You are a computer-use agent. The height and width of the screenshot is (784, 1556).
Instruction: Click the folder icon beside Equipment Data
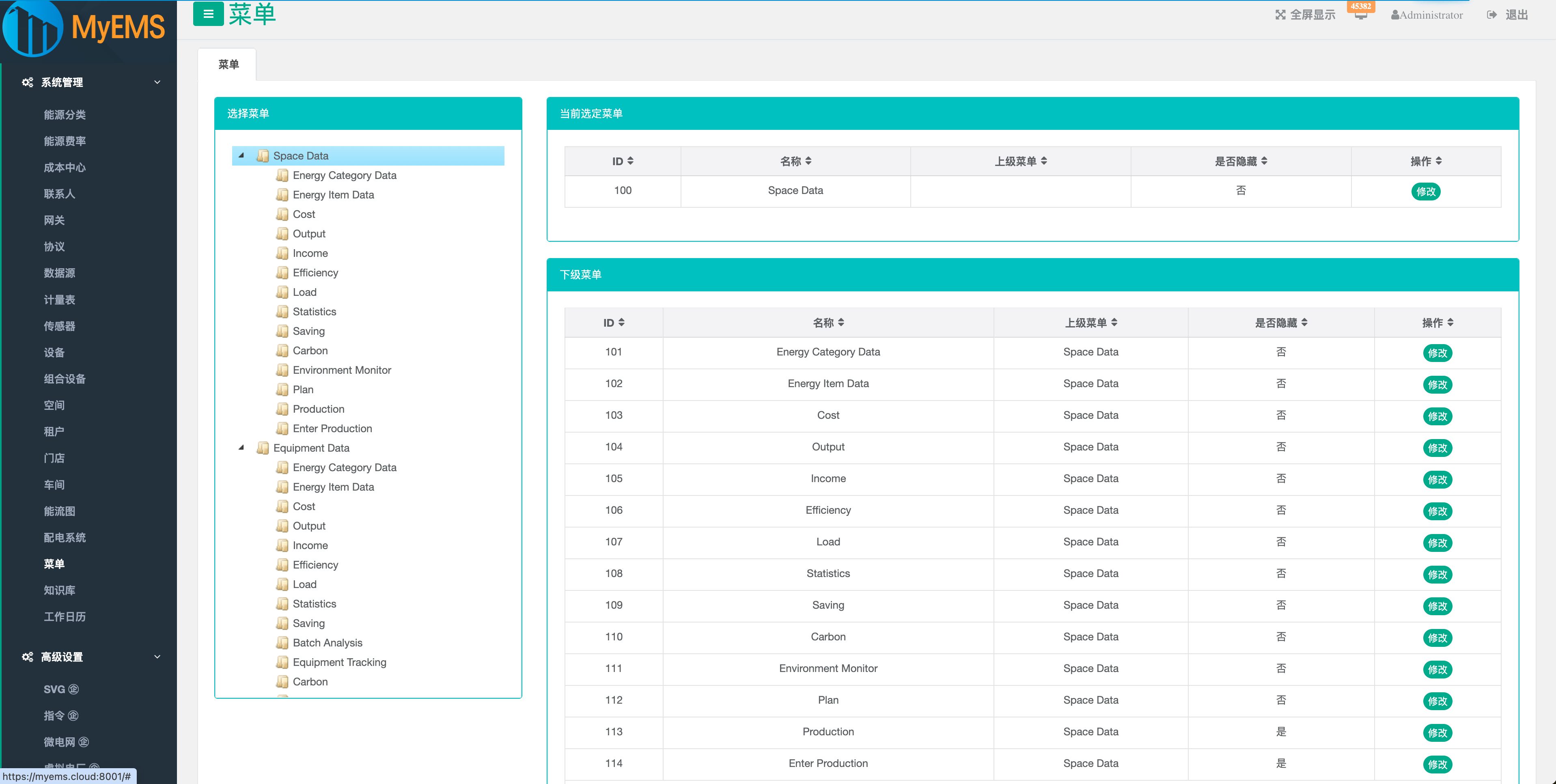coord(263,448)
